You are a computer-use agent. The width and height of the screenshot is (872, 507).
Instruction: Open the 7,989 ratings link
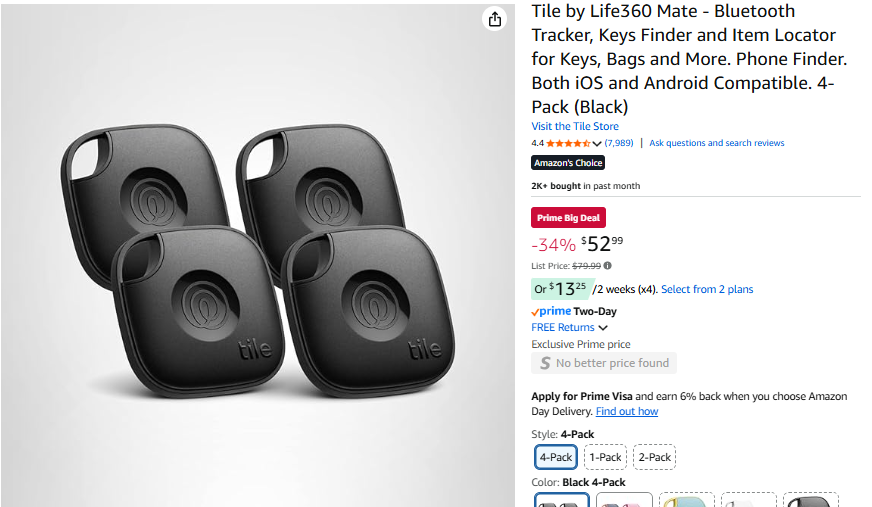(619, 143)
